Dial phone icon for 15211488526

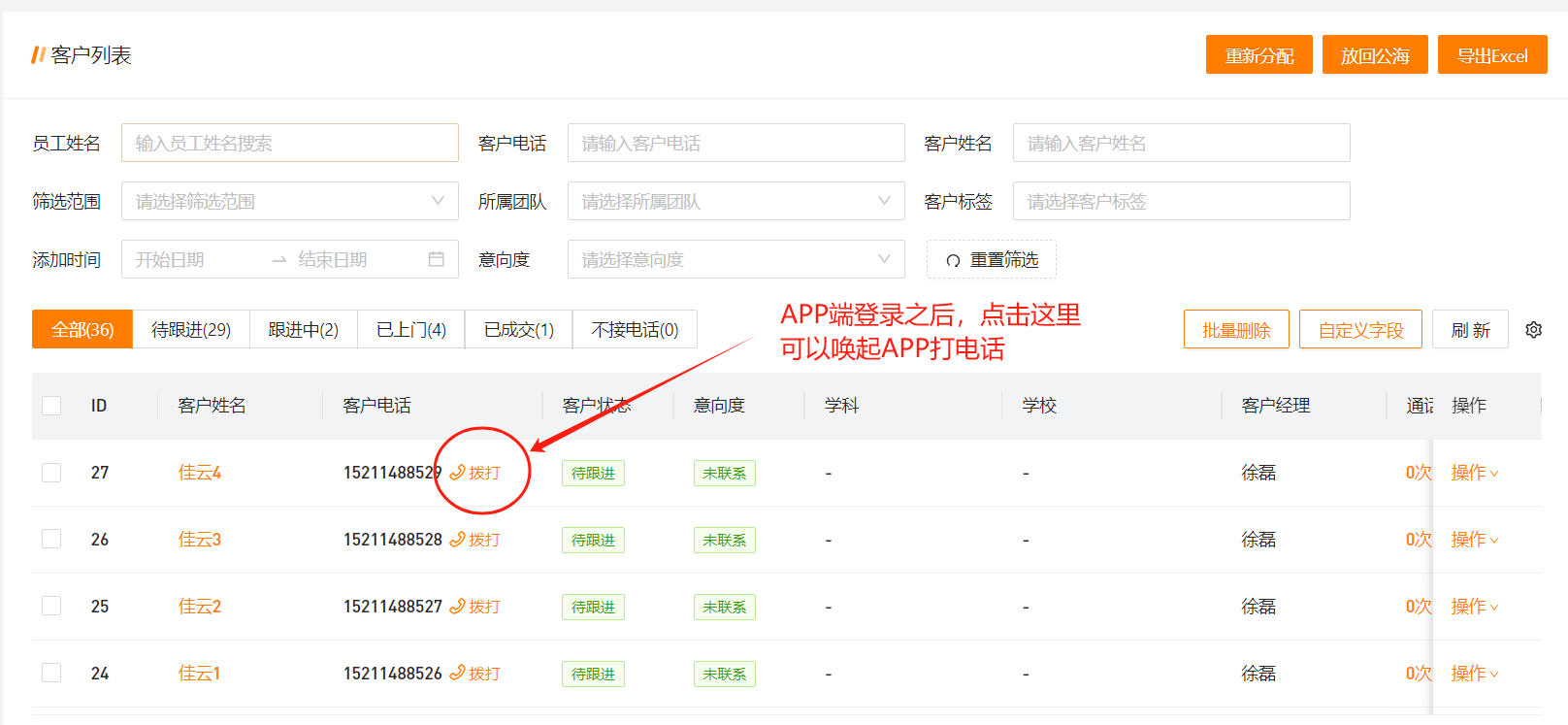click(457, 674)
